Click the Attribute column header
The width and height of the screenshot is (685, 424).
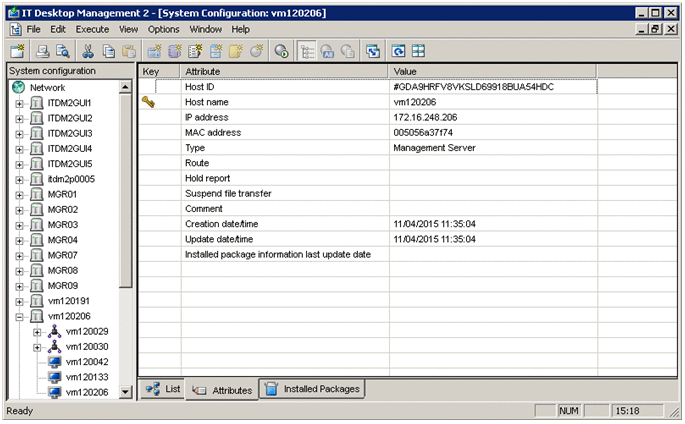pyautogui.click(x=283, y=72)
